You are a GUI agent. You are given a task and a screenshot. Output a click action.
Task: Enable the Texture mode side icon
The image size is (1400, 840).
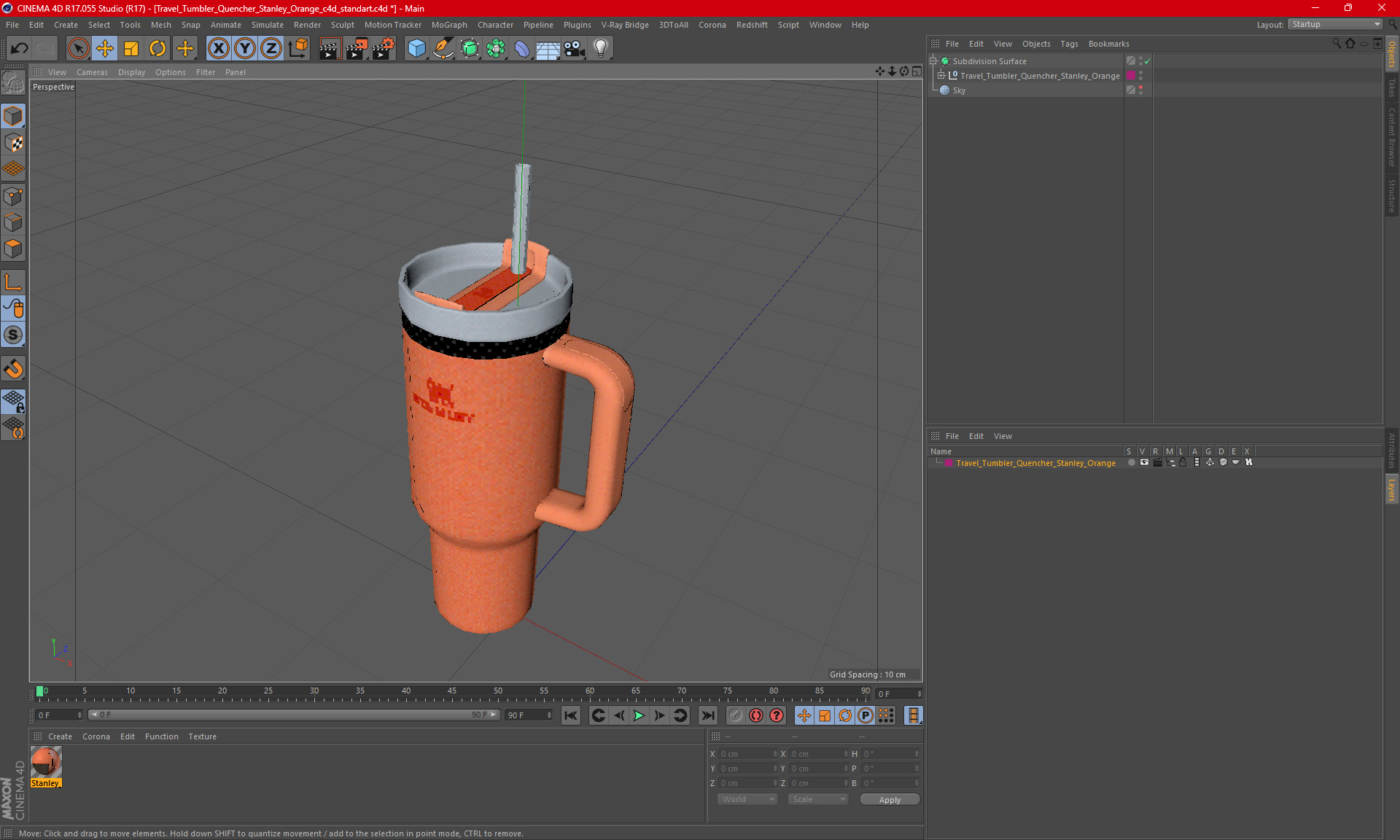(13, 143)
